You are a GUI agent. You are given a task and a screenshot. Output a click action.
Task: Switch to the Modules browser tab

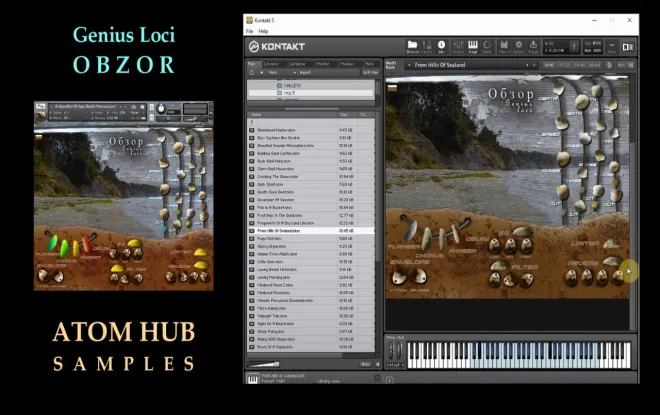[x=347, y=64]
